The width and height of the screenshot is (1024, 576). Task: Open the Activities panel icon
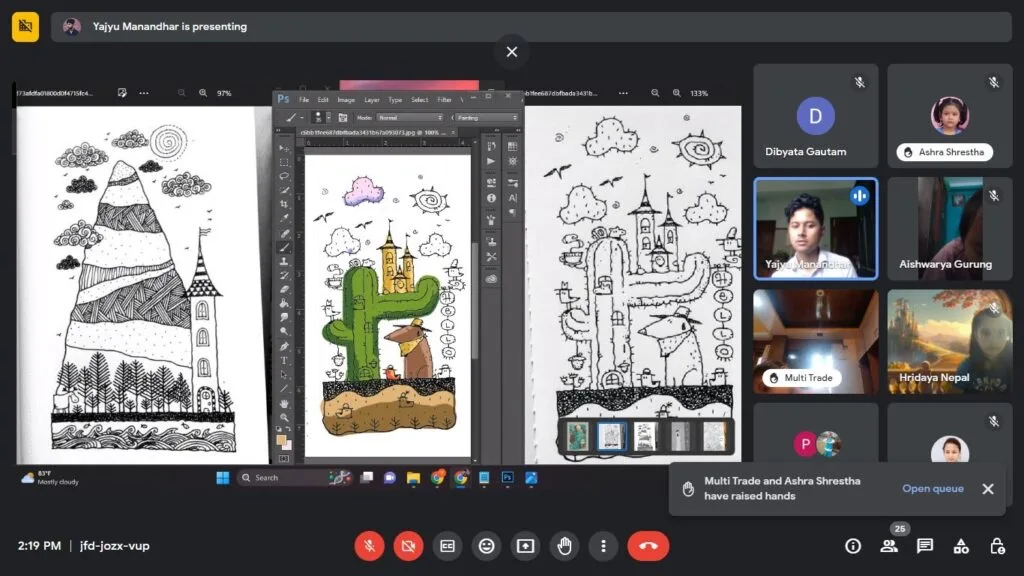pyautogui.click(x=961, y=546)
